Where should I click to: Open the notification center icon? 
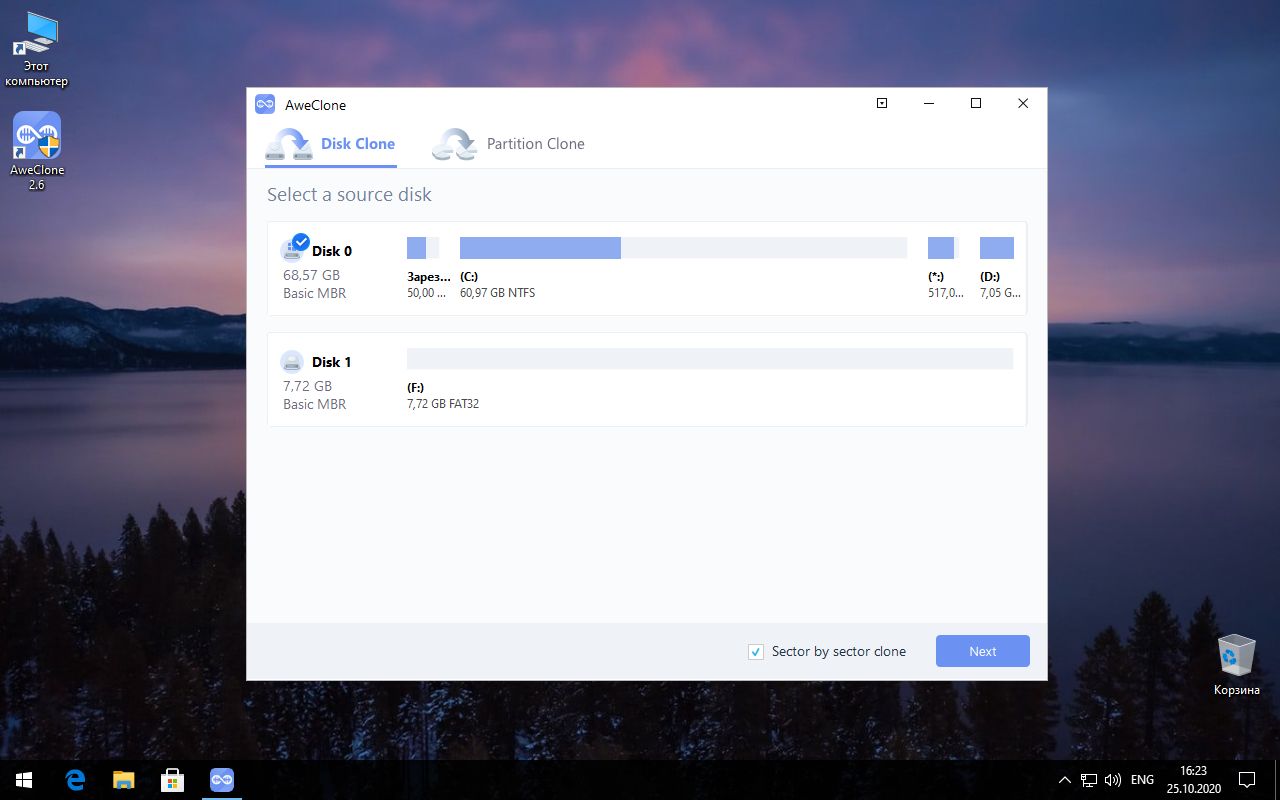1247,780
